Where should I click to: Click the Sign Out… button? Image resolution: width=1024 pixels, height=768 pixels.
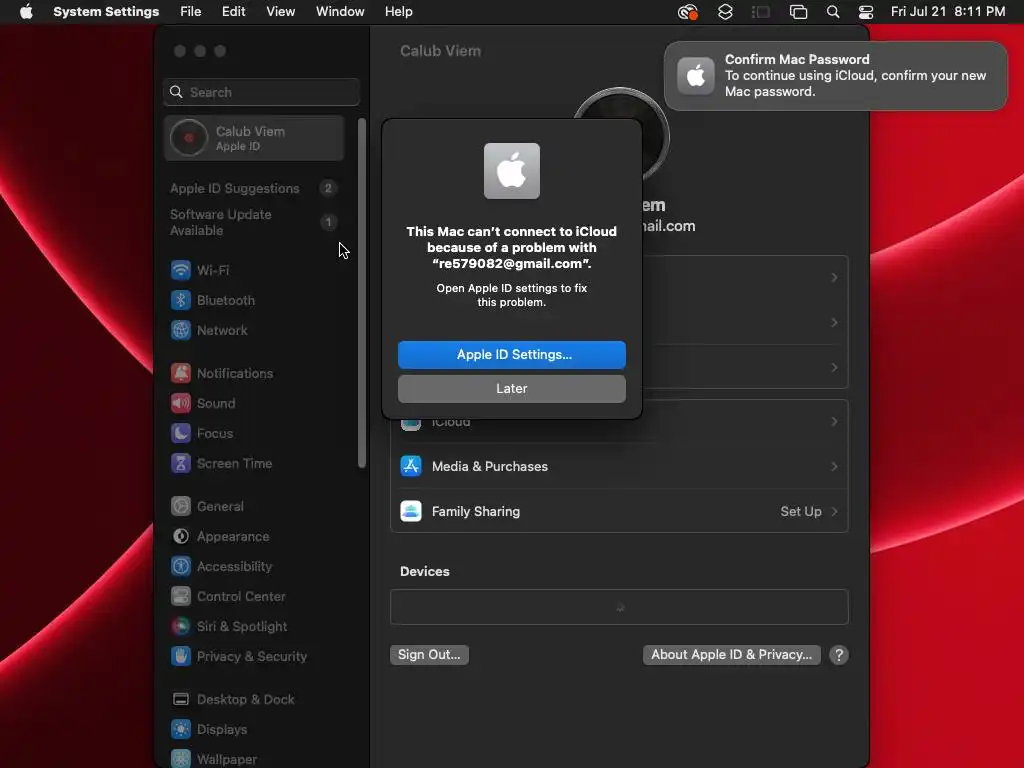click(x=429, y=654)
